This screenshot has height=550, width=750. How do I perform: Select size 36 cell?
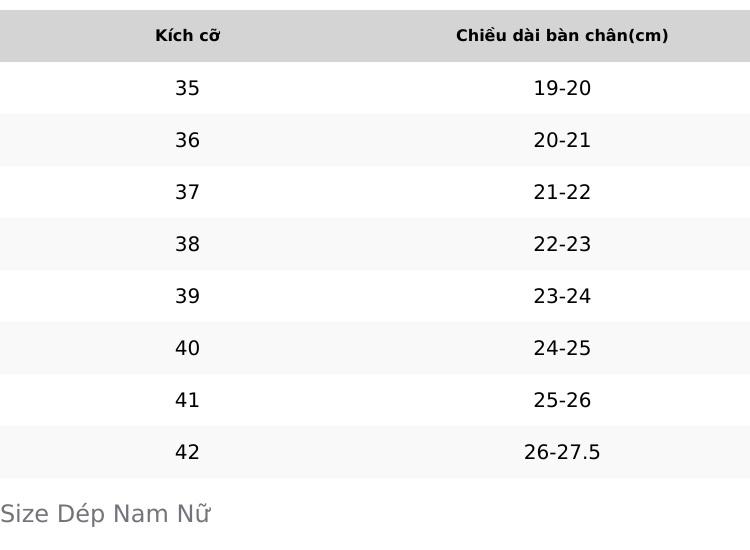(188, 140)
